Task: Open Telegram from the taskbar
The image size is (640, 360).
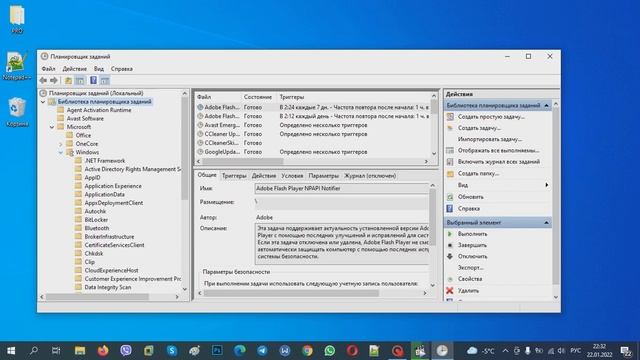Action: click(262, 351)
